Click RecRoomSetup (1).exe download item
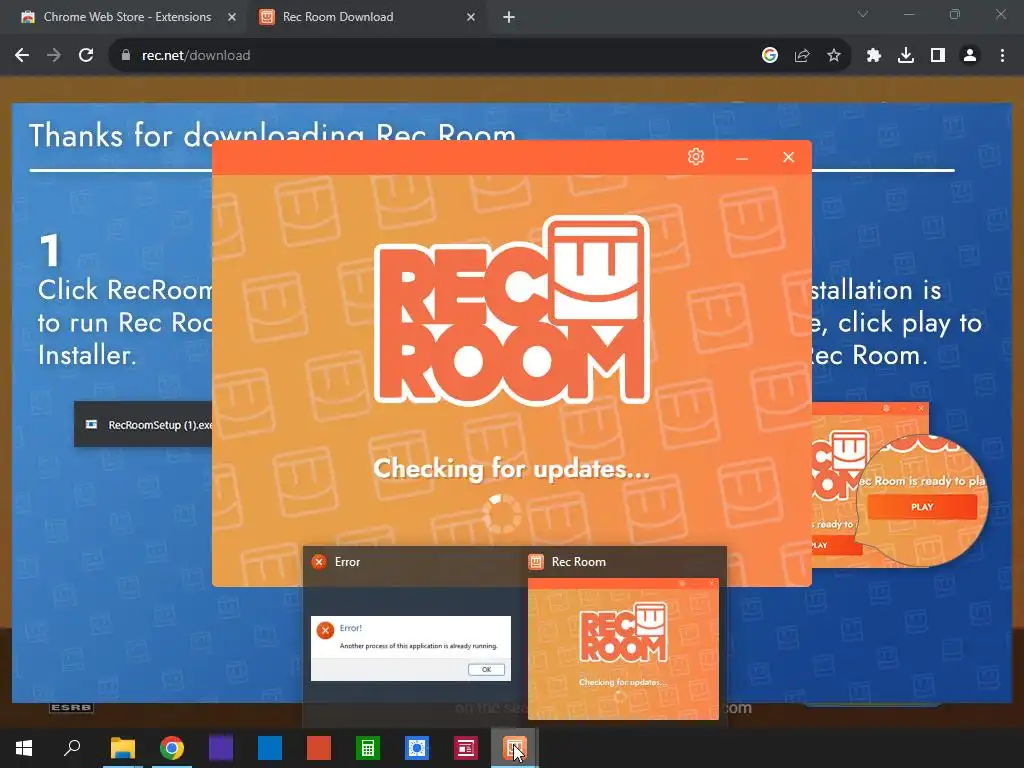Image resolution: width=1024 pixels, height=768 pixels. point(143,424)
